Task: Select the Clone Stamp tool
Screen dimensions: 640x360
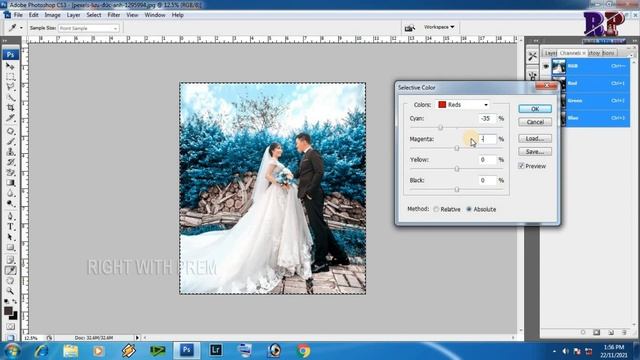Action: [10, 152]
